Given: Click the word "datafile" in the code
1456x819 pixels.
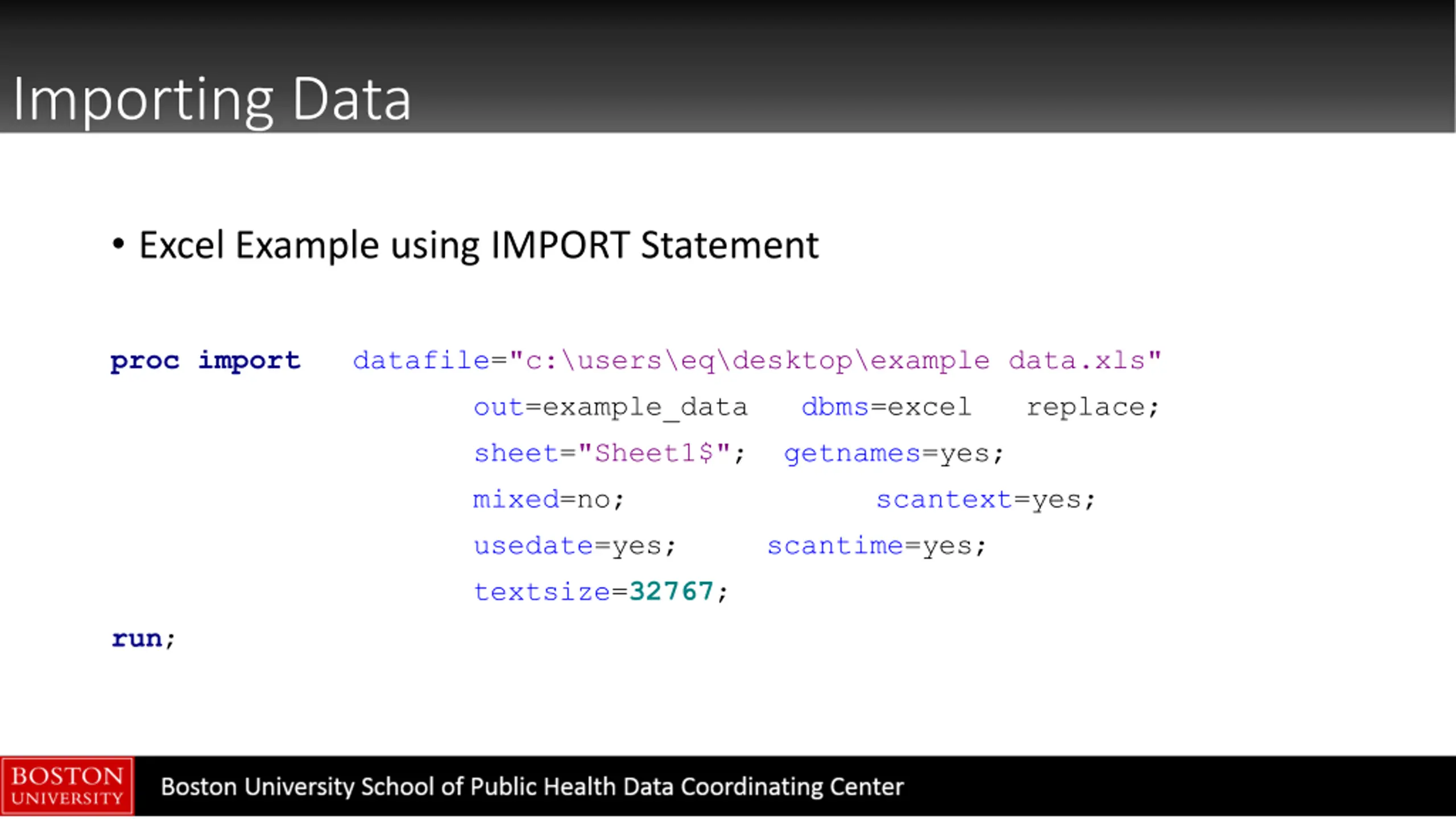Looking at the screenshot, I should pos(421,361).
